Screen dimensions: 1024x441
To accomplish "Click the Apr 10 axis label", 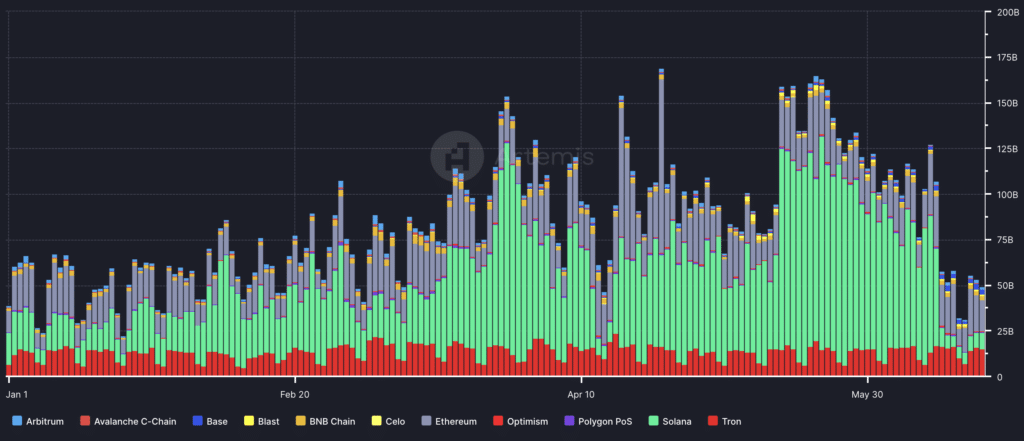I will coord(581,395).
